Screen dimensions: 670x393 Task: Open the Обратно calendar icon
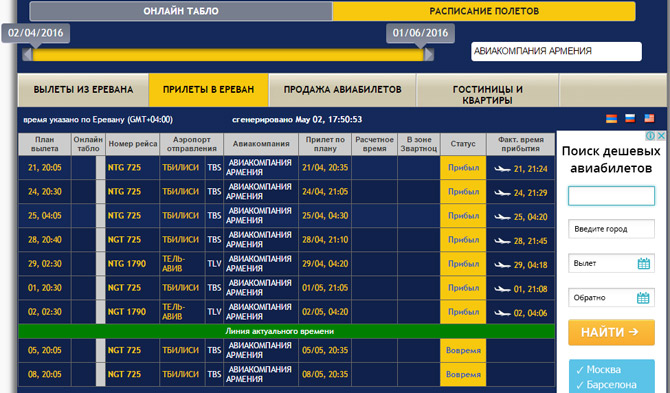[643, 298]
